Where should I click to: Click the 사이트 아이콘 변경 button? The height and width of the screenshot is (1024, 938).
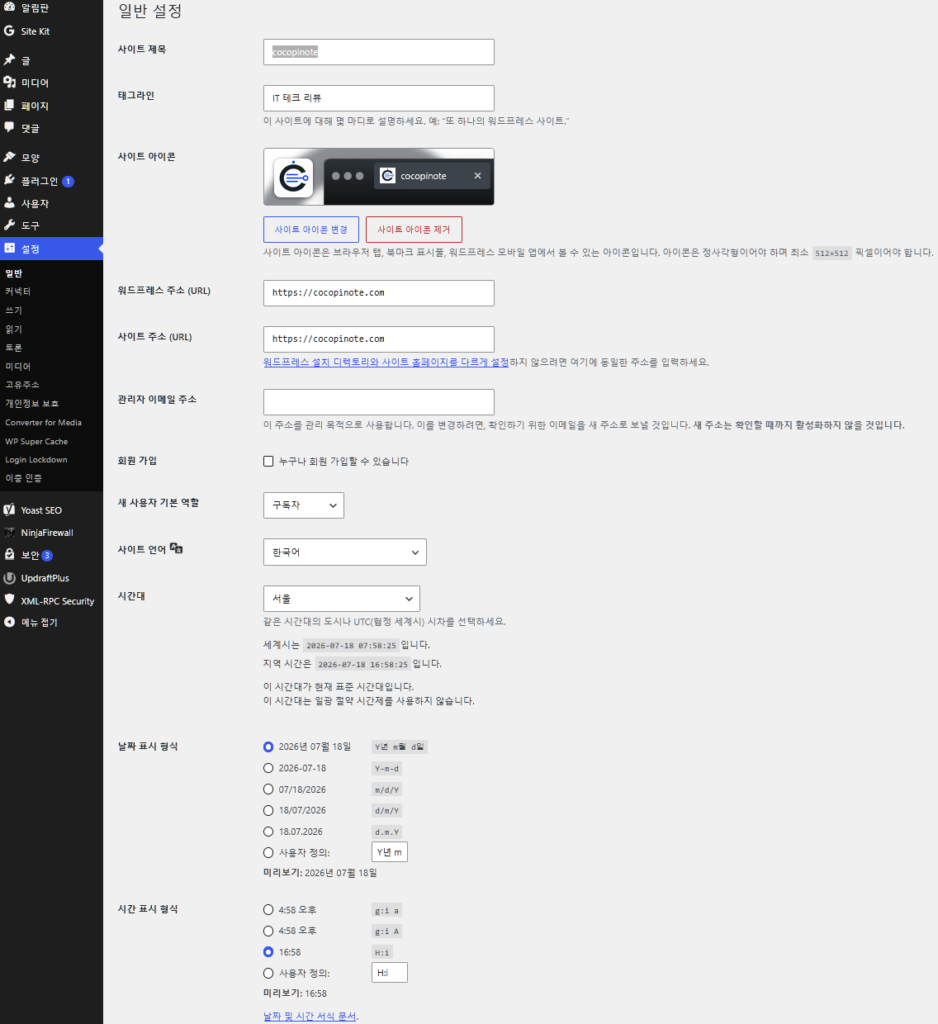click(311, 229)
